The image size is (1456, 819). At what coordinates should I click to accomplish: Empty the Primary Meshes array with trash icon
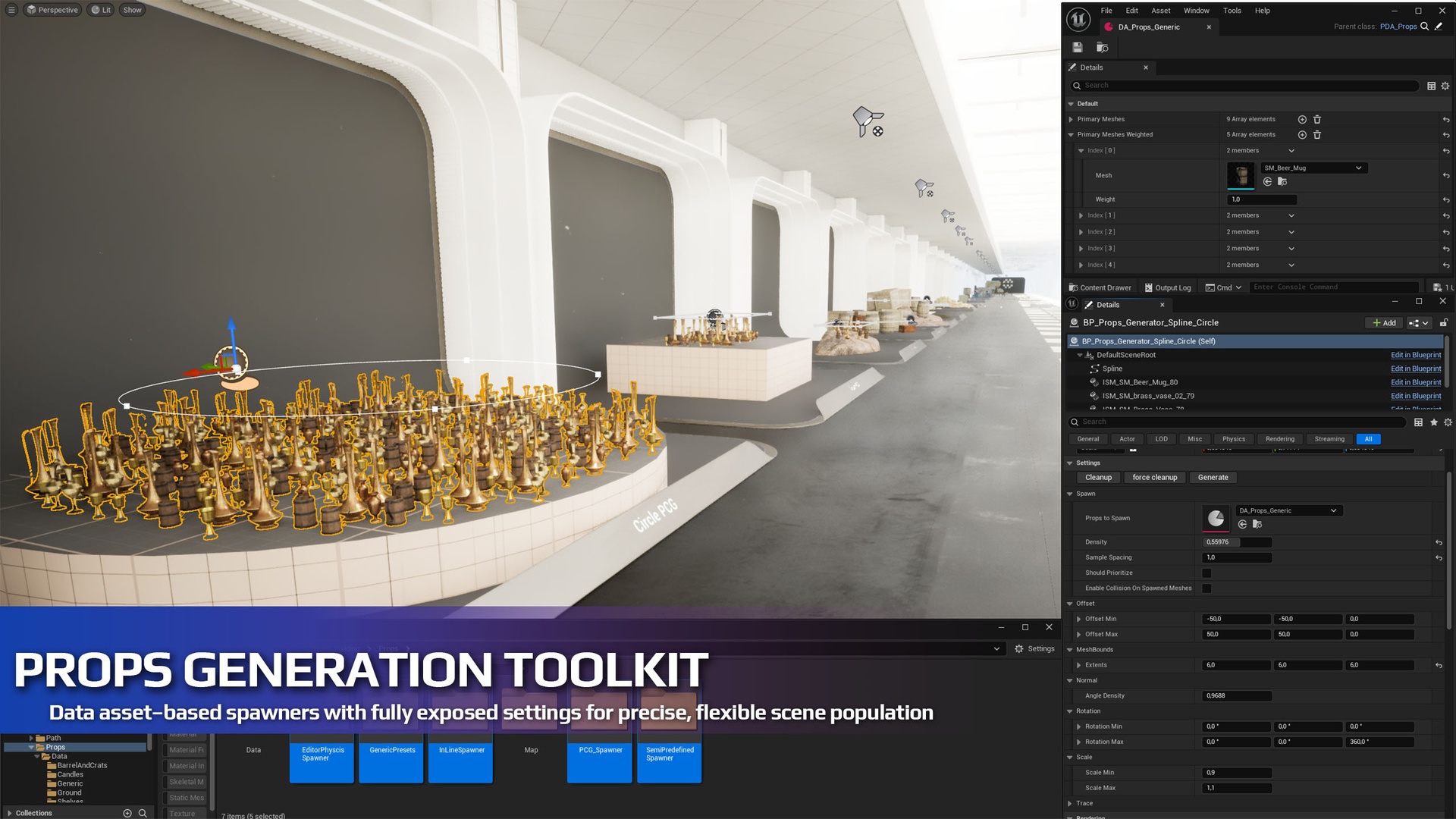(x=1317, y=119)
